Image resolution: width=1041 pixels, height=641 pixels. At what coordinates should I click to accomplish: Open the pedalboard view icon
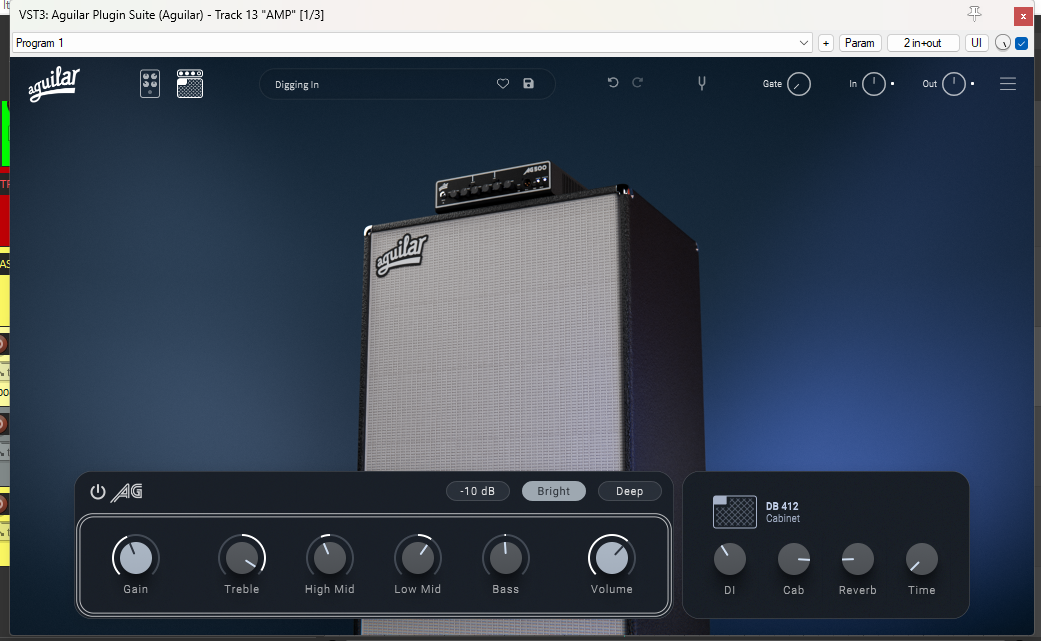tap(150, 84)
